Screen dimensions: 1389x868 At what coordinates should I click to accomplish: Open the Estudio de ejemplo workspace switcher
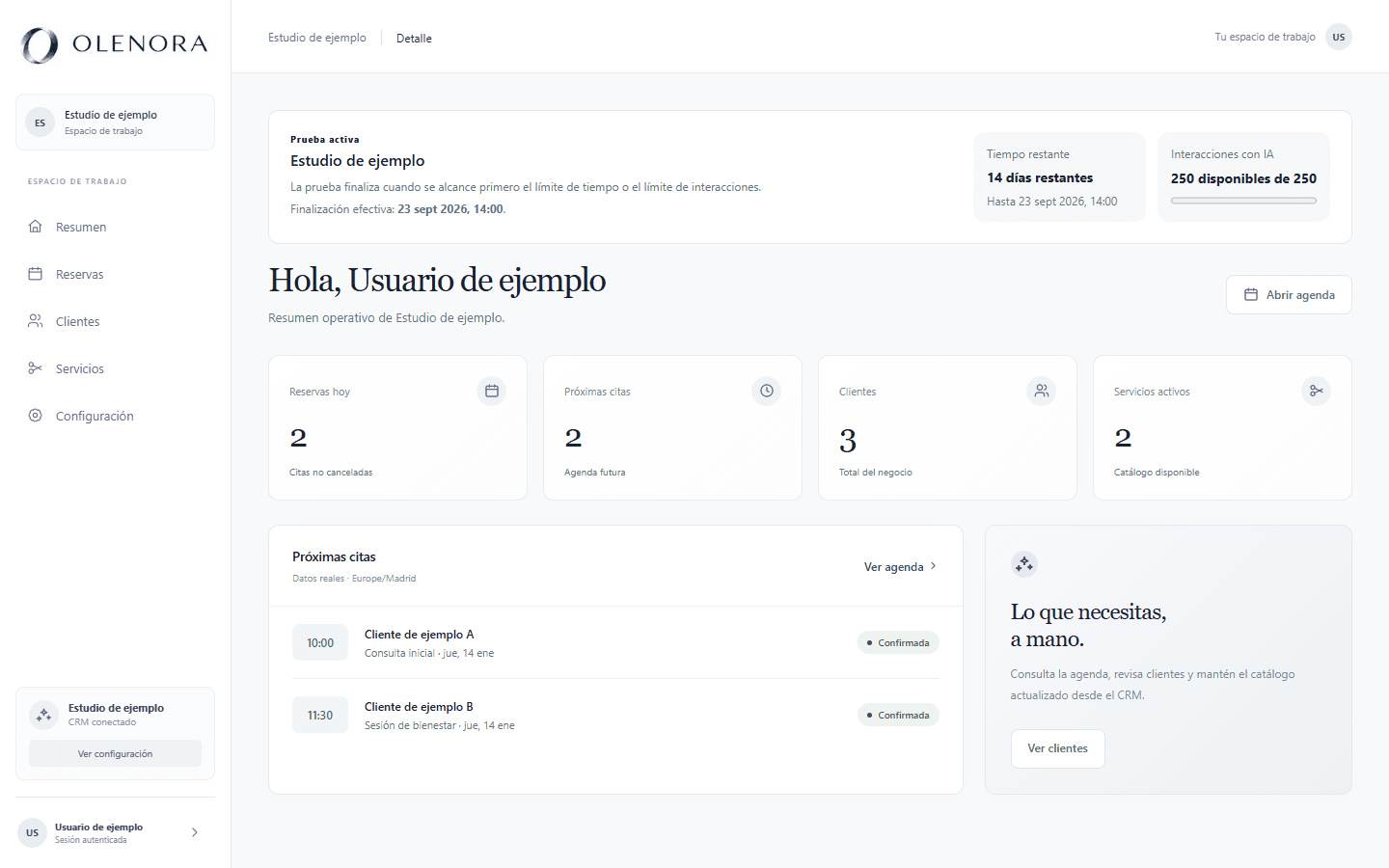click(x=116, y=122)
